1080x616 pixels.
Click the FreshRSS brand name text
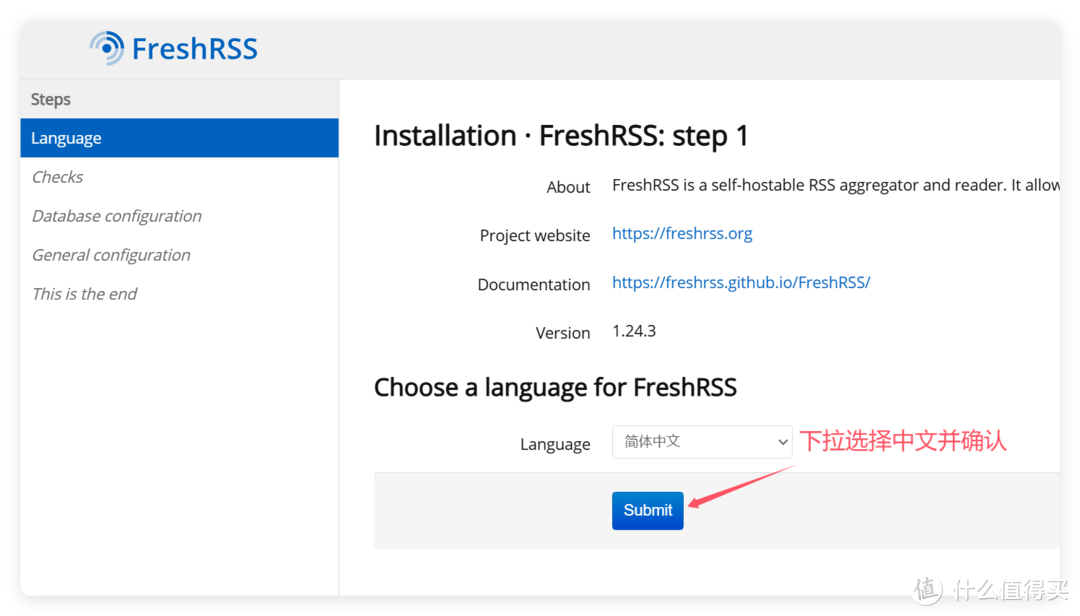[195, 49]
